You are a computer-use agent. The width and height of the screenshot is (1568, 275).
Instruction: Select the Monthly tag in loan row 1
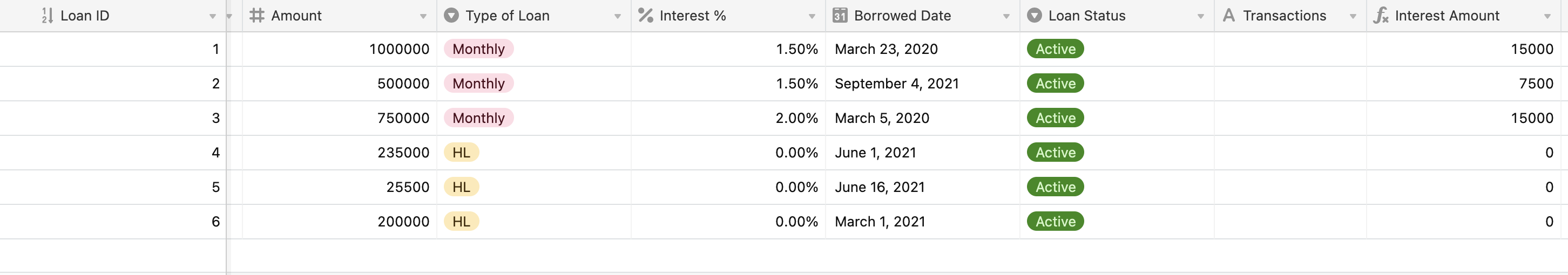point(478,49)
